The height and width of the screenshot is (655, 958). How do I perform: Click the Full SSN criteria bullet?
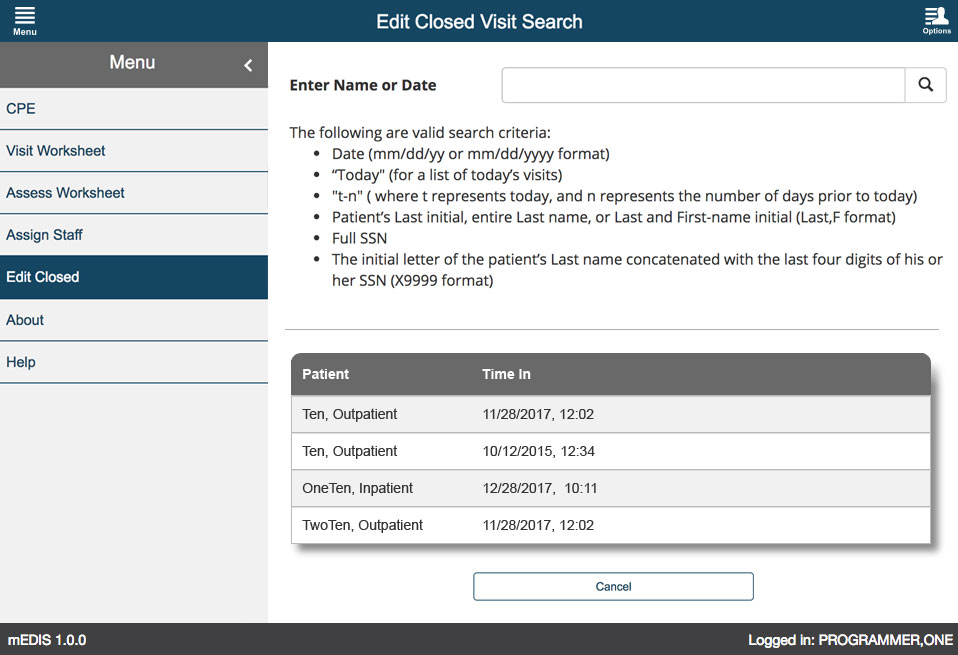pyautogui.click(x=359, y=238)
